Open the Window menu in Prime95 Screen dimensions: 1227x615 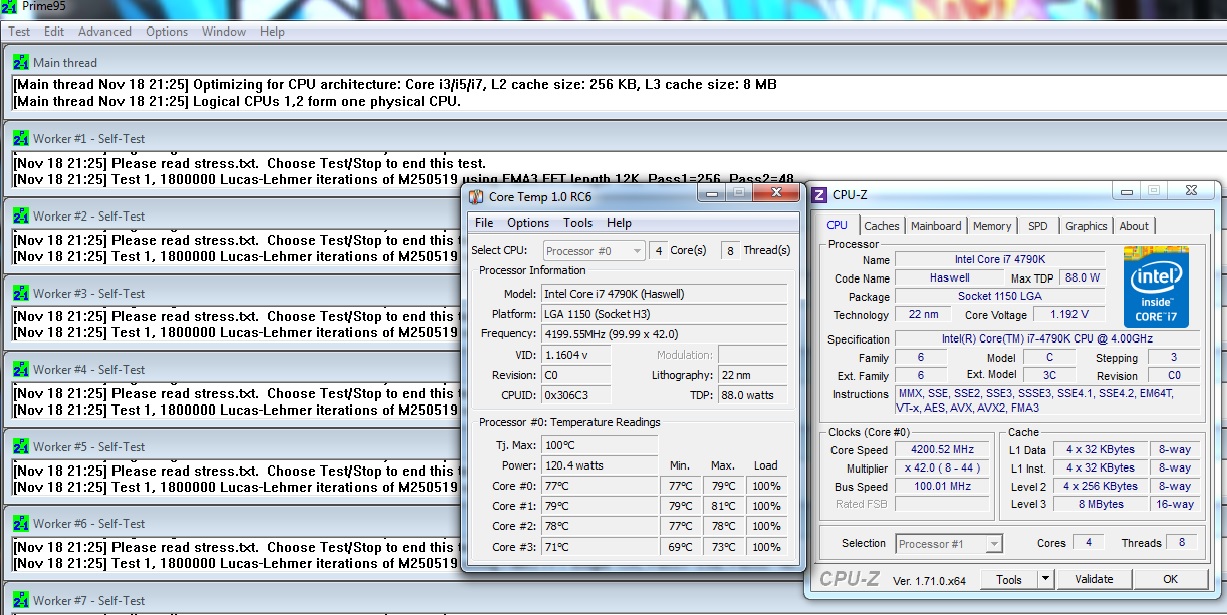[x=224, y=31]
